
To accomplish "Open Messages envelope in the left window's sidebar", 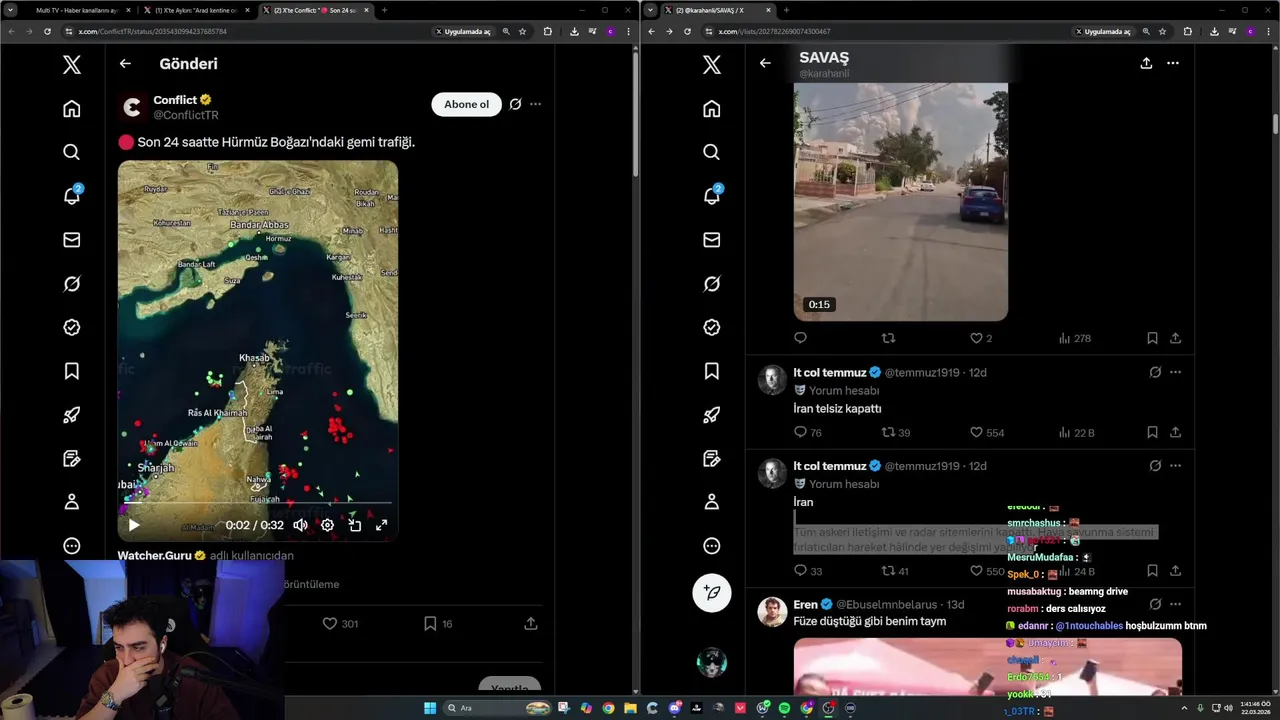I will 71,240.
